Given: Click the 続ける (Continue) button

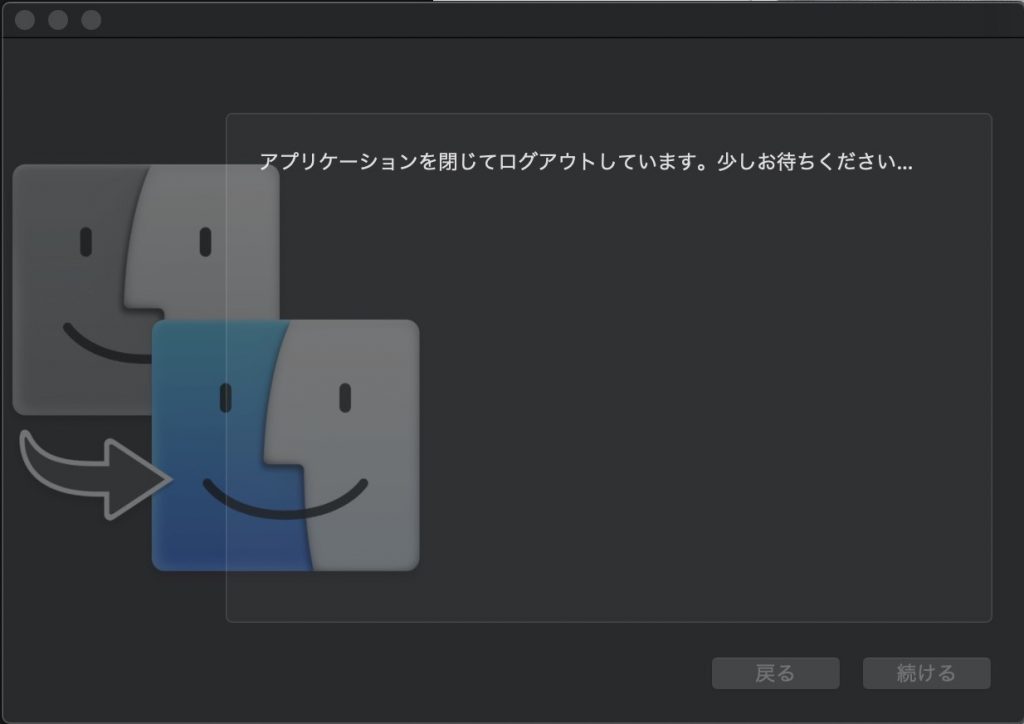Looking at the screenshot, I should (926, 673).
